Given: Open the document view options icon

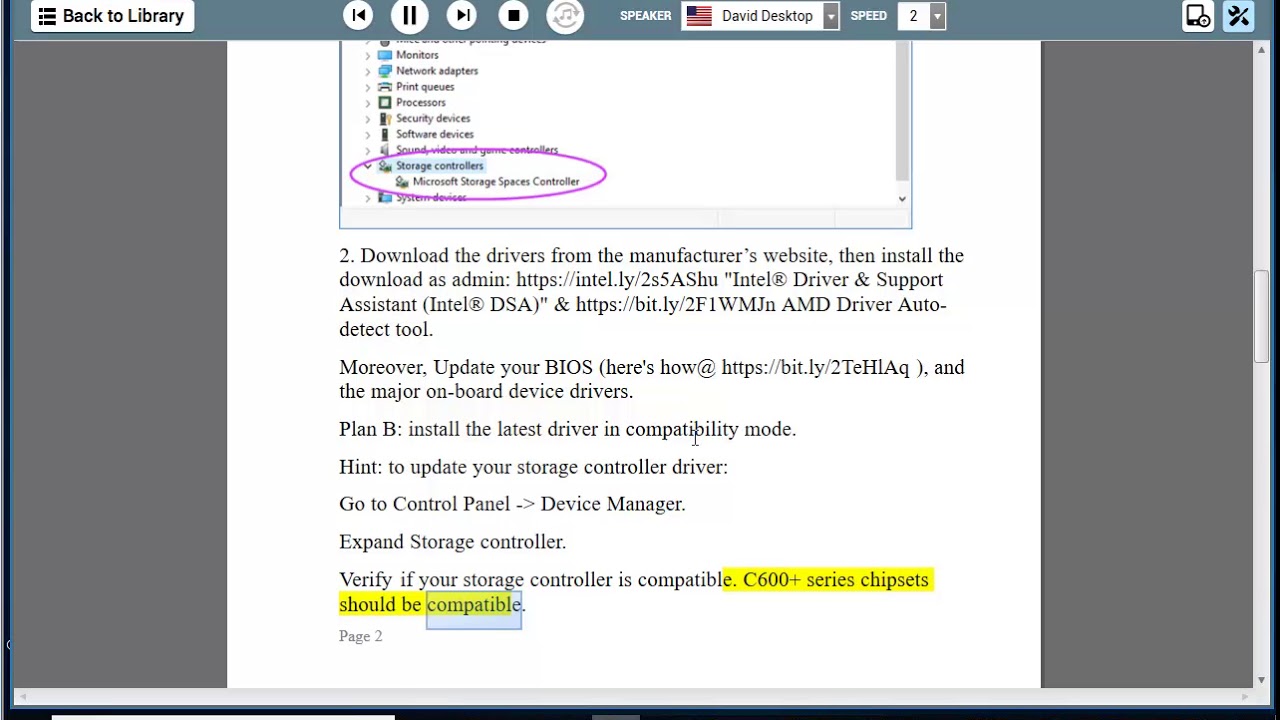Looking at the screenshot, I should [x=1198, y=16].
